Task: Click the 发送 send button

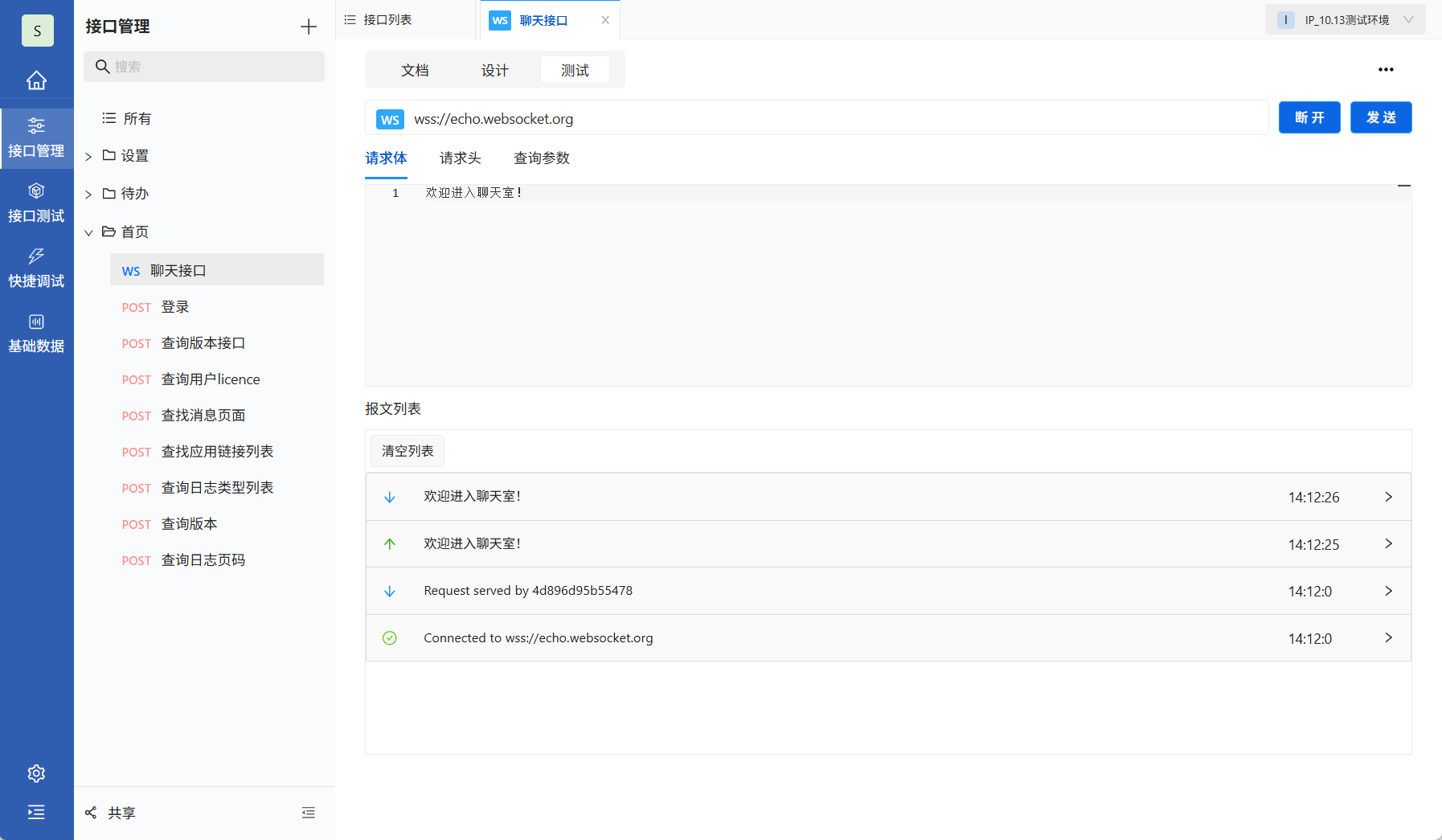Action: pos(1381,117)
